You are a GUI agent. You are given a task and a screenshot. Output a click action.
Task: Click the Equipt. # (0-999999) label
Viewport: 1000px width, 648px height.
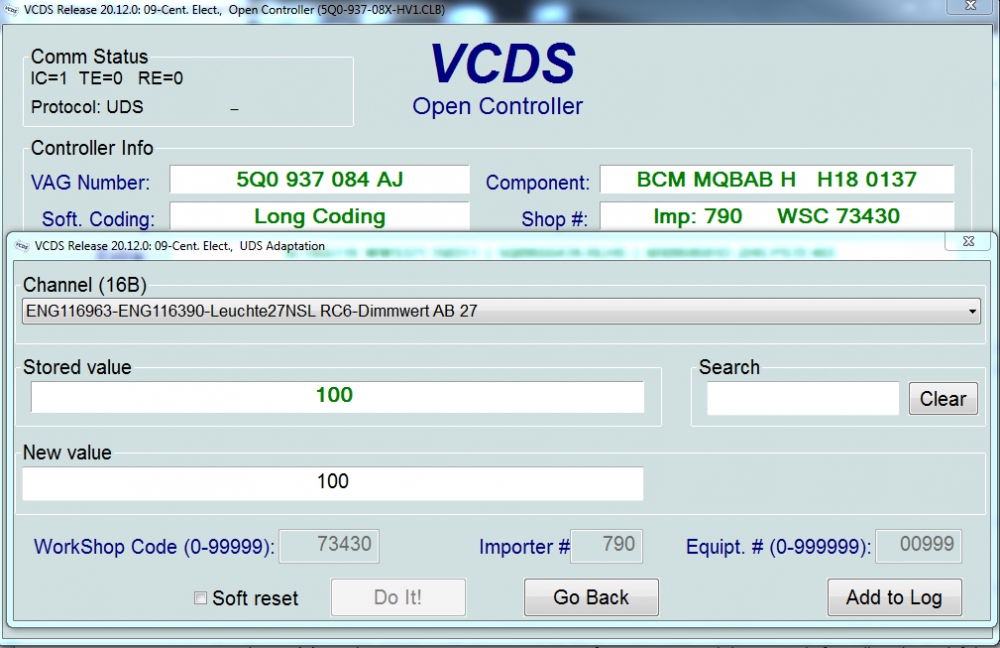pos(778,547)
